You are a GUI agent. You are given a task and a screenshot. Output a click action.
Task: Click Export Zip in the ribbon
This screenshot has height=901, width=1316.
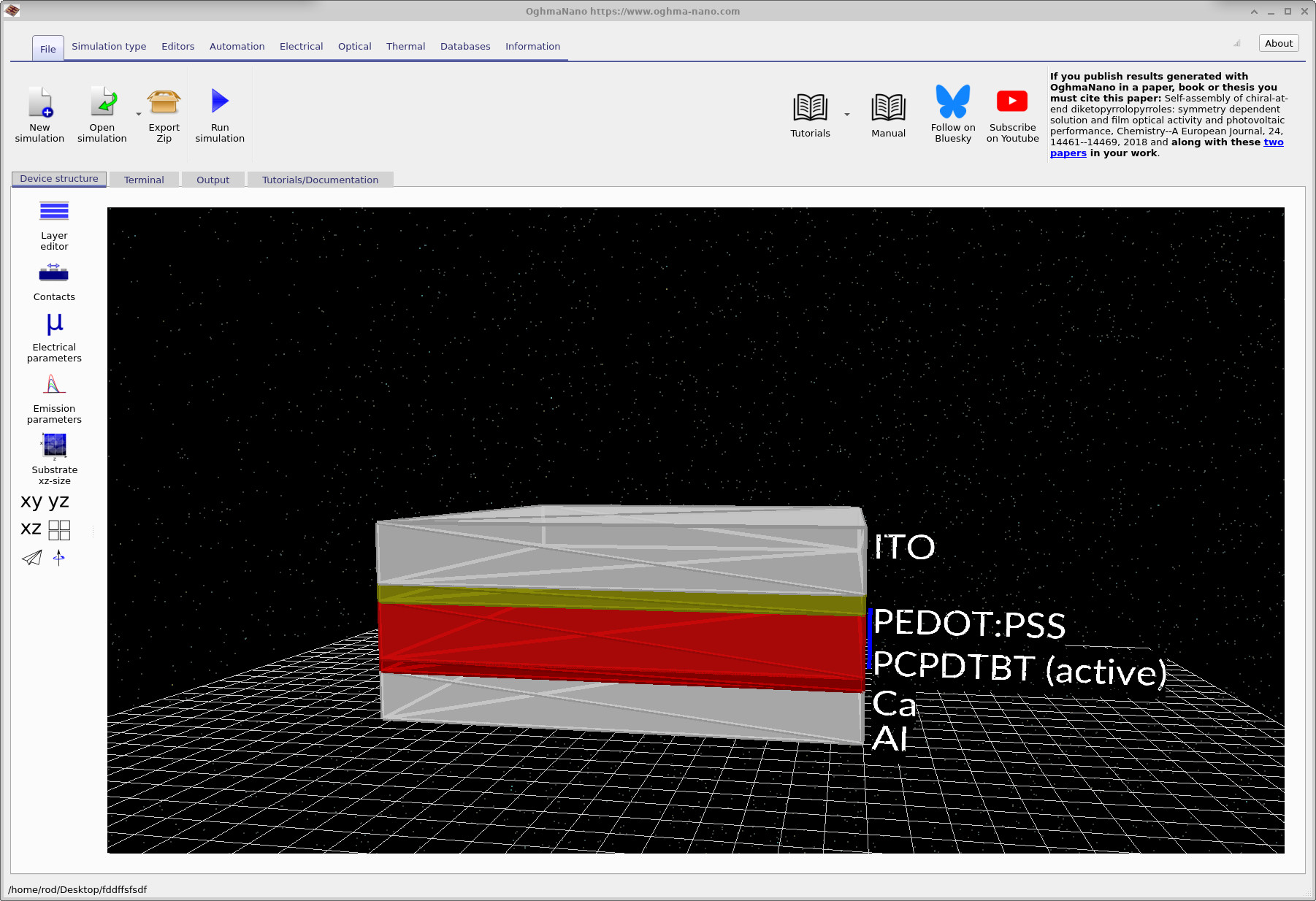click(x=164, y=104)
